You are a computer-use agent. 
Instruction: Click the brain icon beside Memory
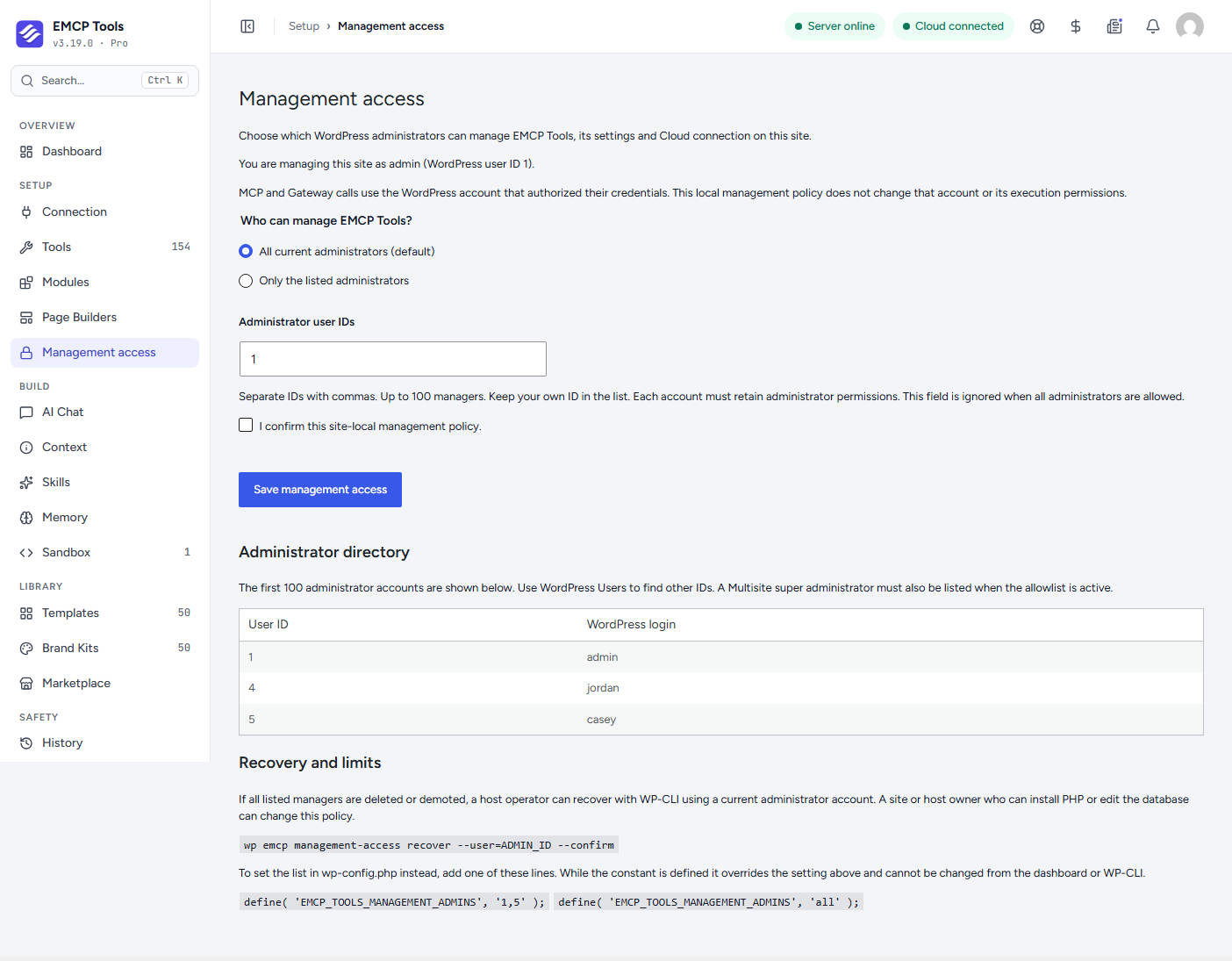click(26, 518)
